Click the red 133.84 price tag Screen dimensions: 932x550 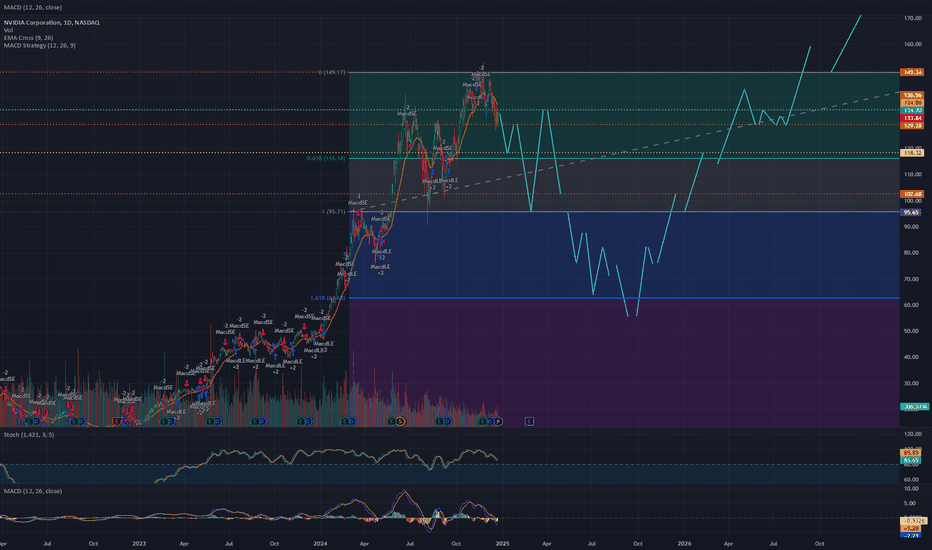[912, 118]
